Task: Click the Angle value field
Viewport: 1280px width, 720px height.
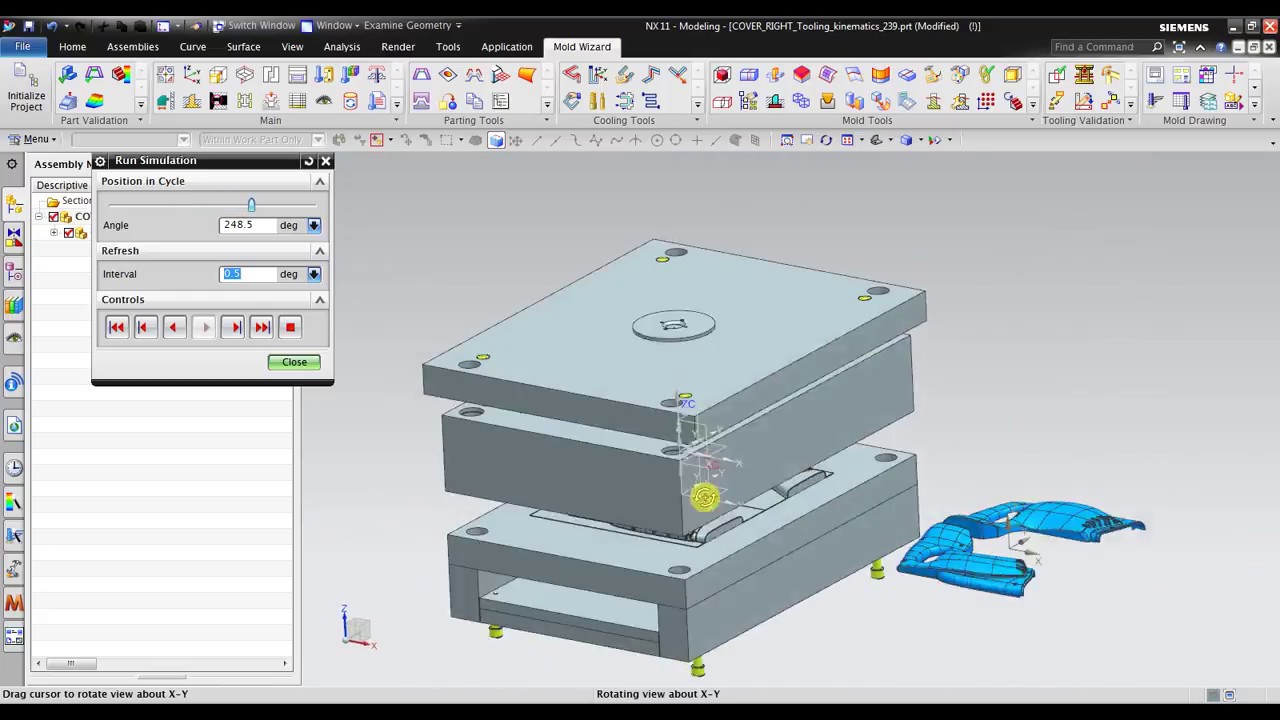Action: [x=248, y=225]
